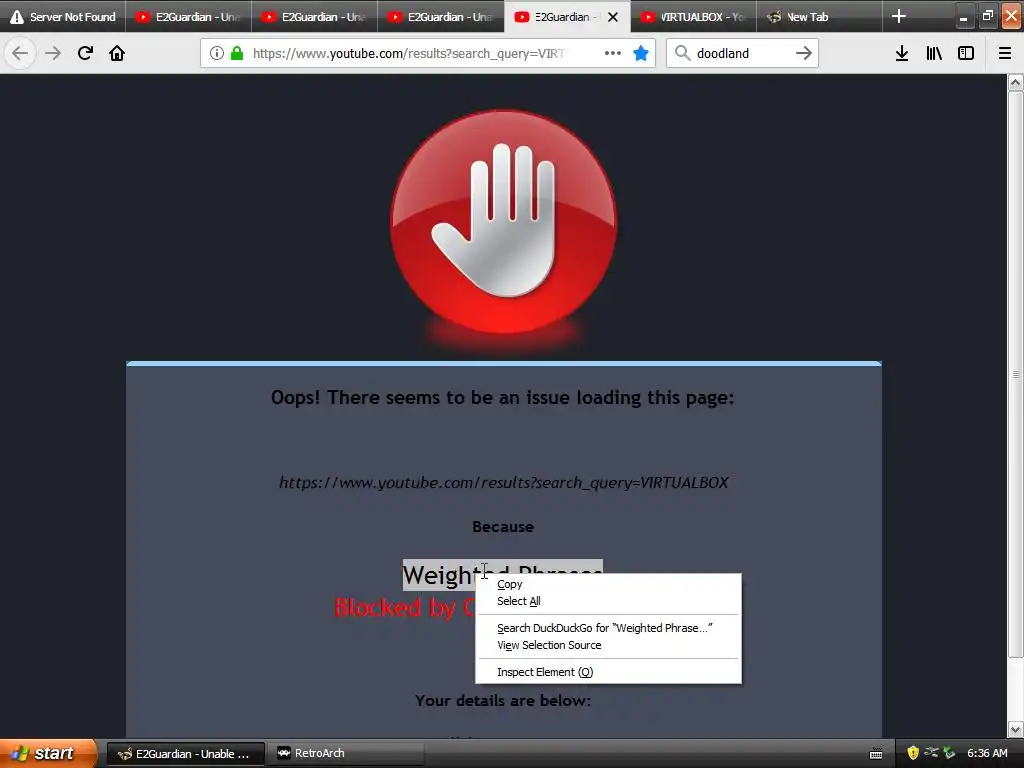
Task: Select RetroArch taskbar button
Action: [346, 753]
